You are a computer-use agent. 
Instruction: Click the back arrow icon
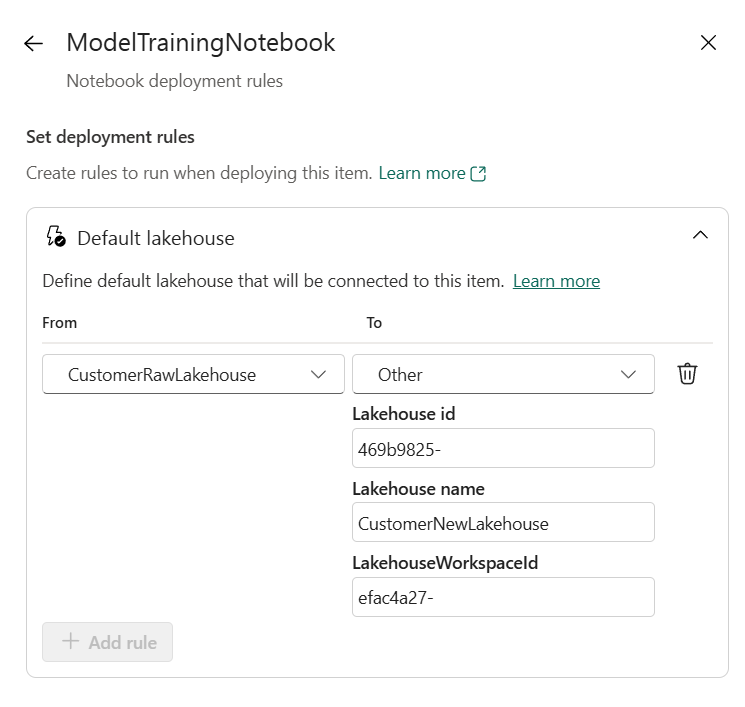pyautogui.click(x=34, y=43)
